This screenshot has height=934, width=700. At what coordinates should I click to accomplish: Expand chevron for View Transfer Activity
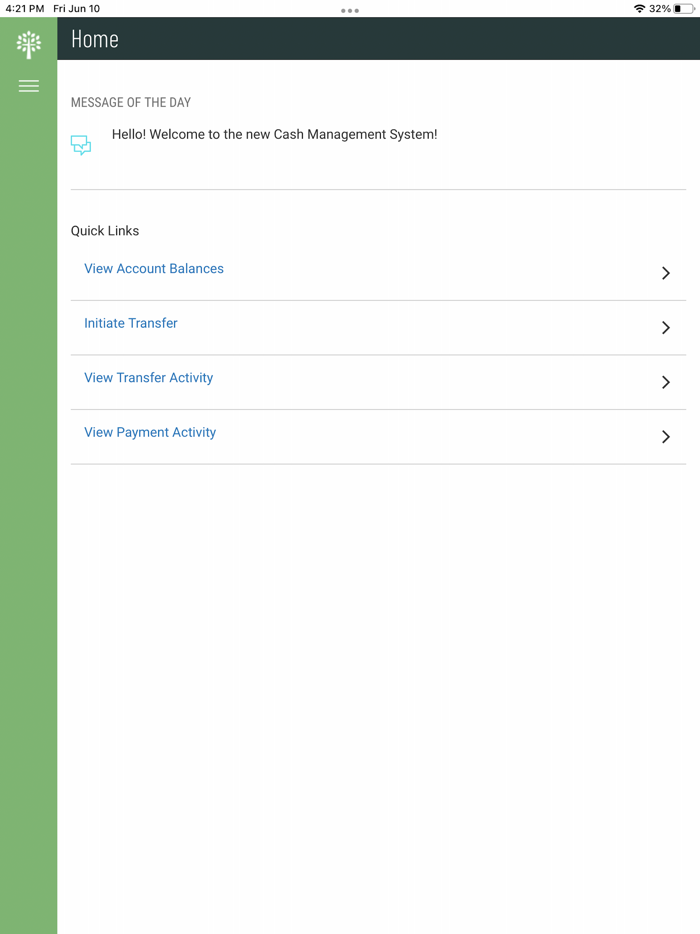(666, 382)
